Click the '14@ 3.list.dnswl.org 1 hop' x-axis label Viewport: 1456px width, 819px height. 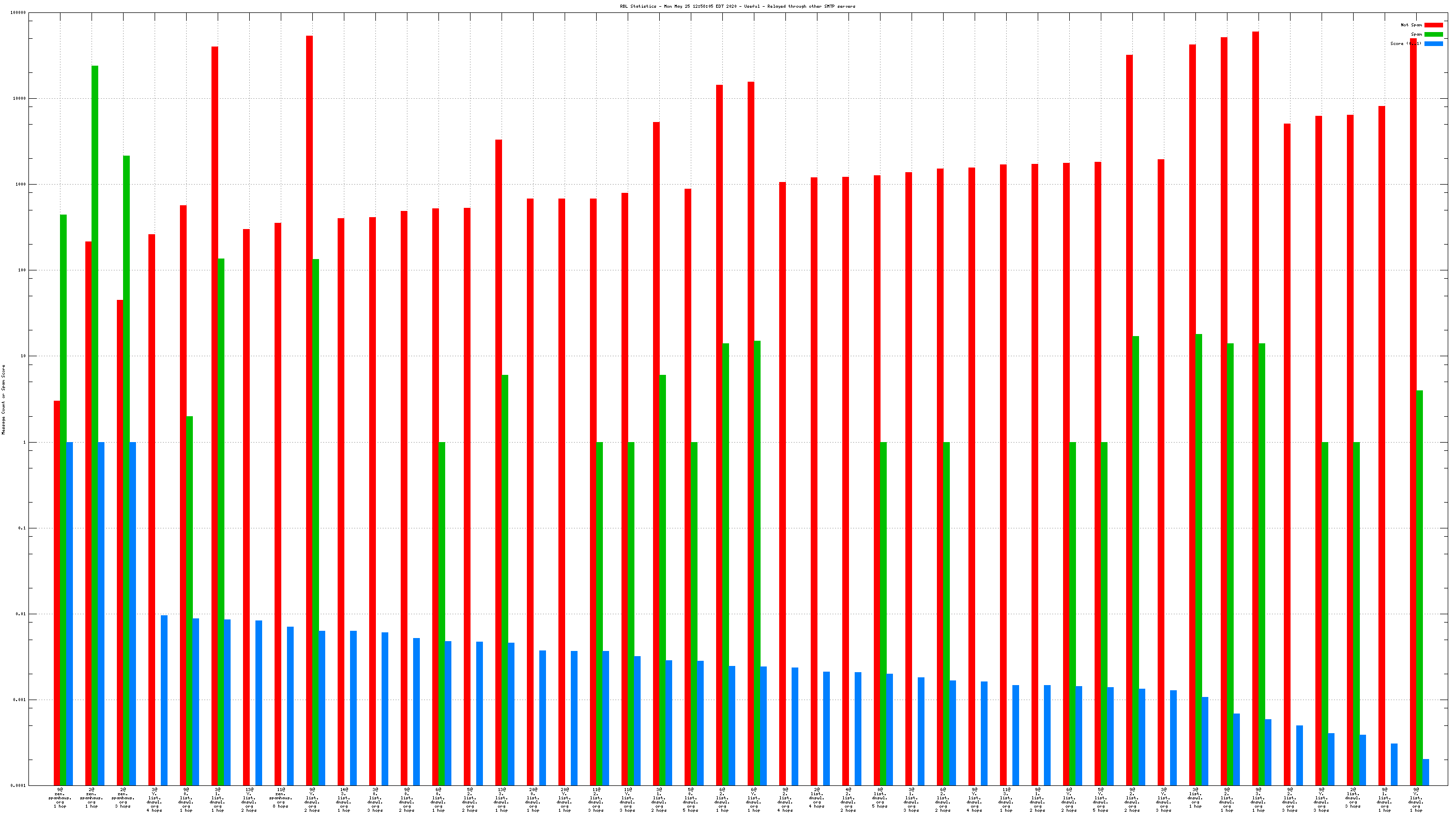344,799
